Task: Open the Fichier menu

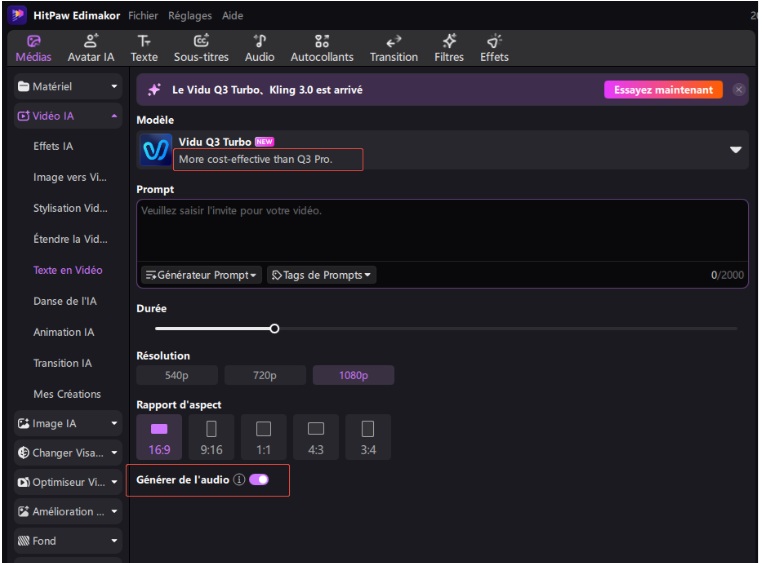Action: (x=143, y=16)
